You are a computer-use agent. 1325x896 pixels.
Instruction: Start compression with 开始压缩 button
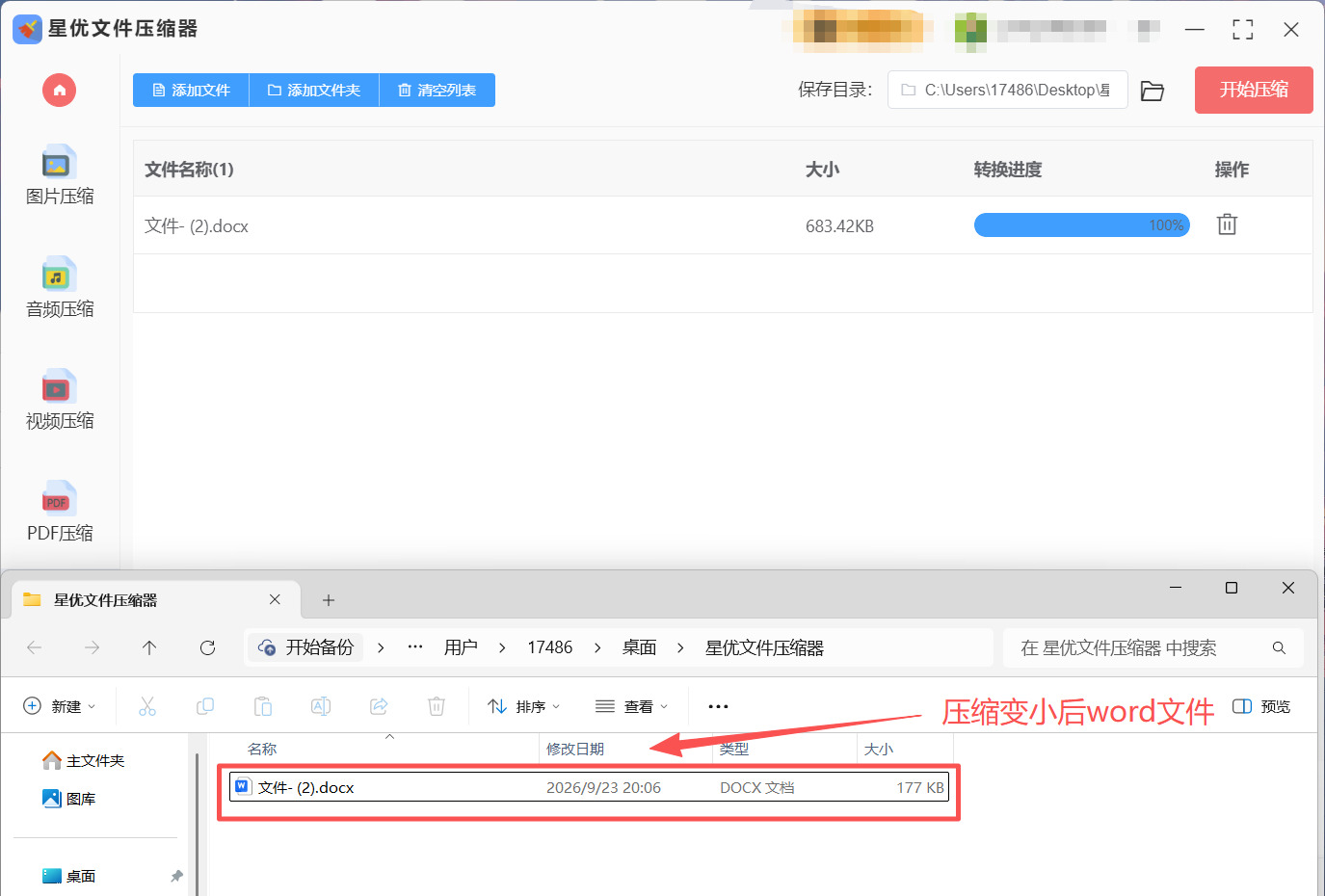pyautogui.click(x=1254, y=90)
